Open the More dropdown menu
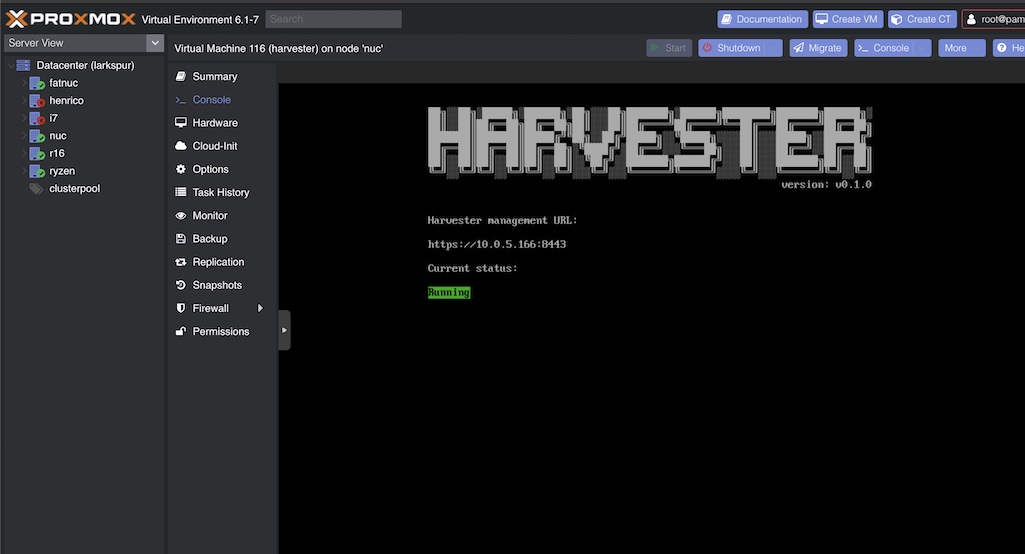The height and width of the screenshot is (554, 1025). (962, 48)
